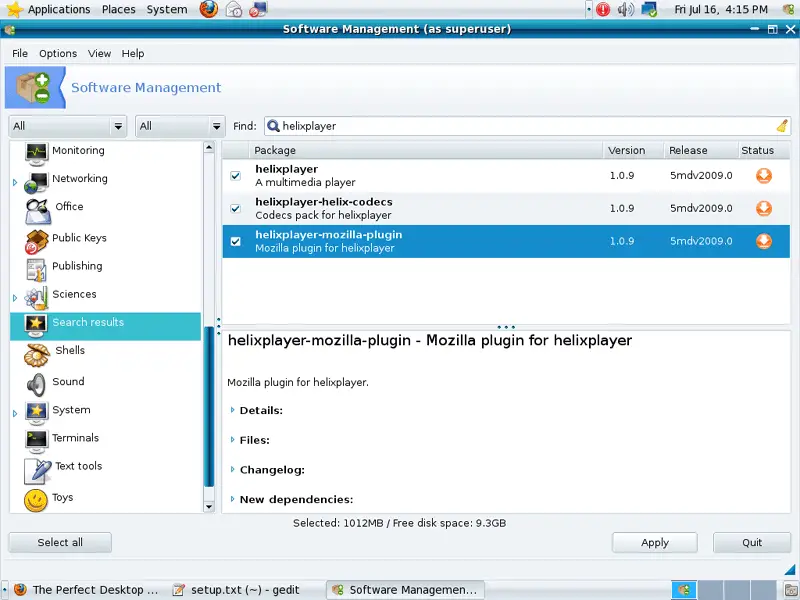This screenshot has height=600, width=800.
Task: Click the Public Keys category icon
Action: 36,241
